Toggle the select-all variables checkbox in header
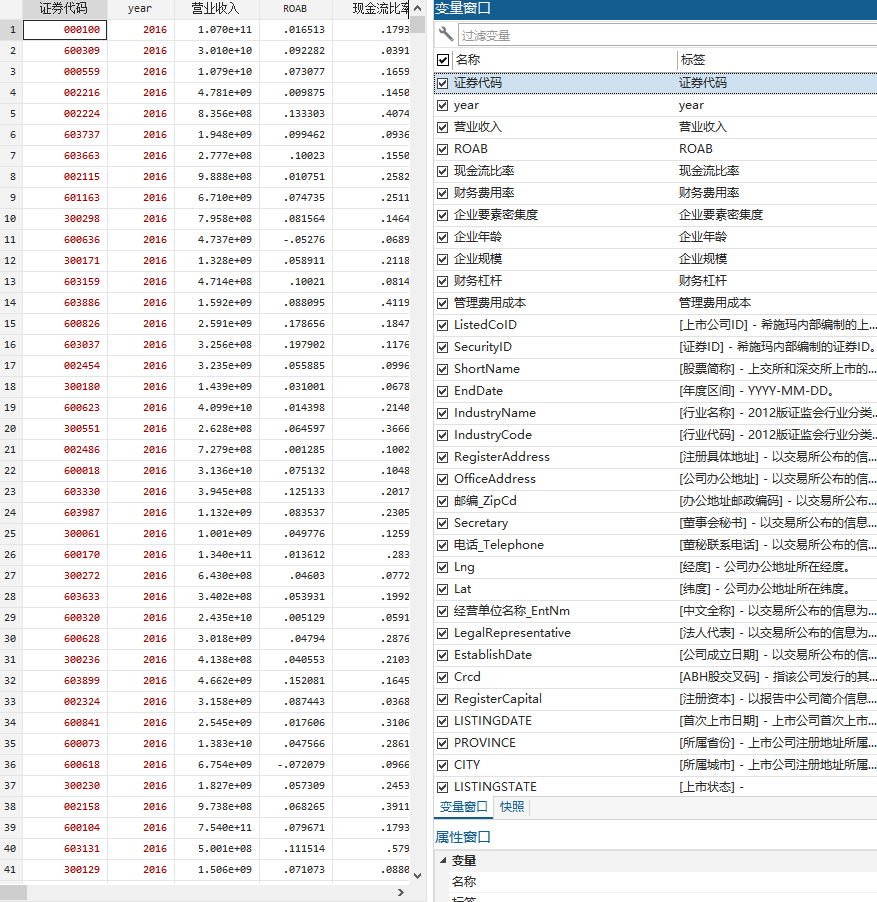 pyautogui.click(x=443, y=60)
